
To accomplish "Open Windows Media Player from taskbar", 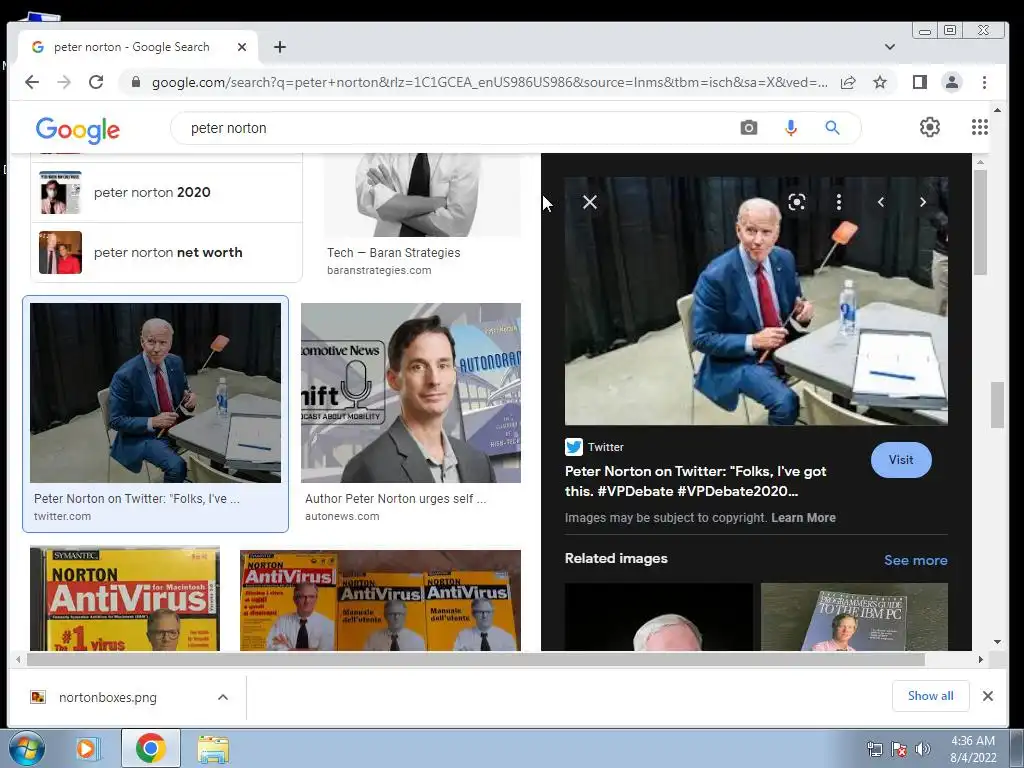I will [x=86, y=748].
